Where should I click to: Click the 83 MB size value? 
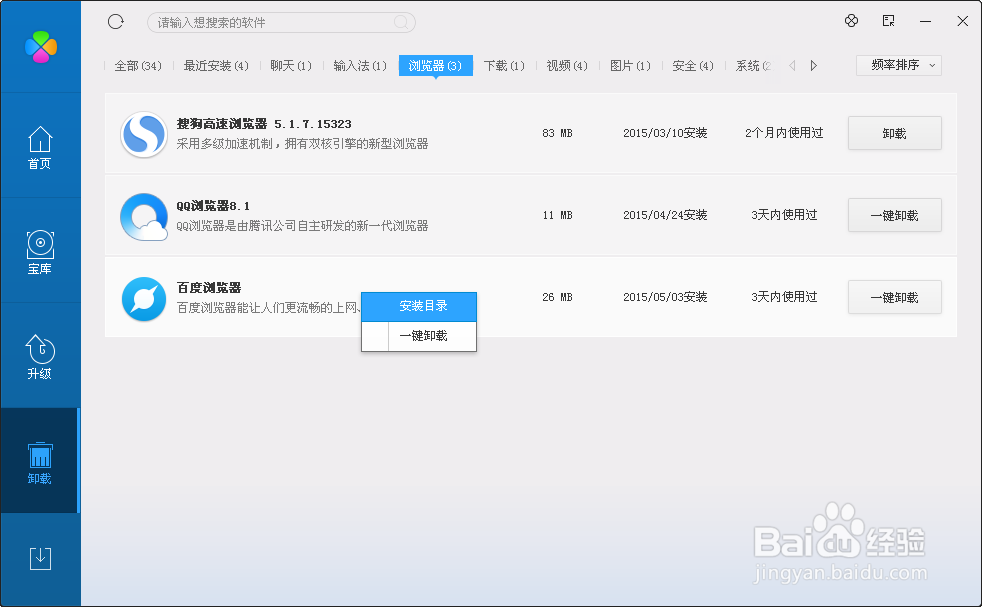(557, 133)
